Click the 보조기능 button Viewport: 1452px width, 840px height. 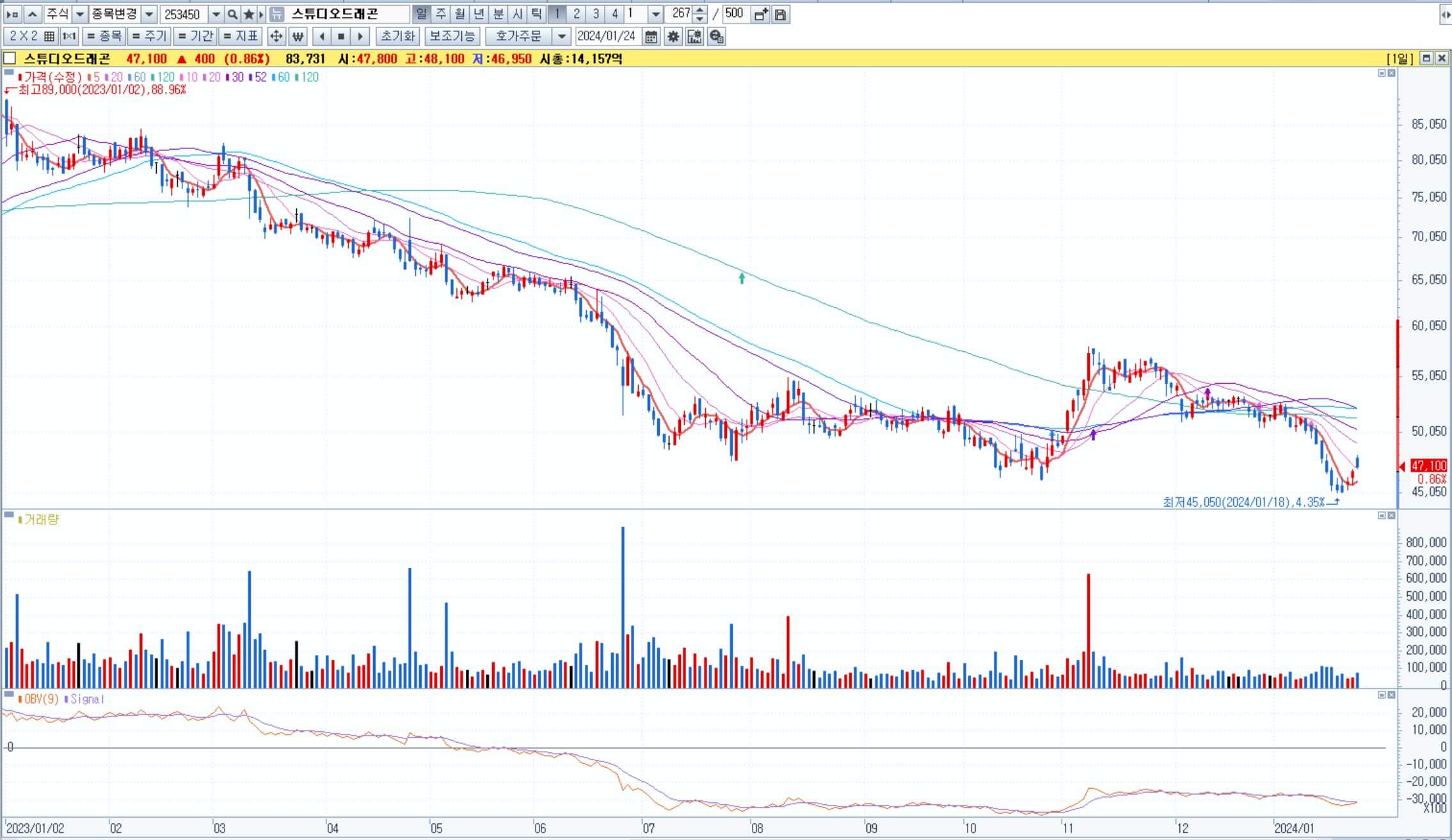tap(452, 36)
